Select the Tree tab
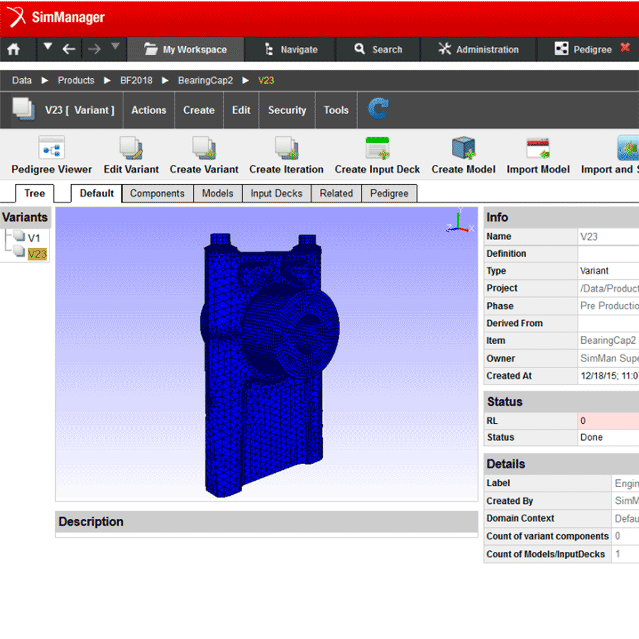This screenshot has height=639, width=639. pyautogui.click(x=35, y=193)
